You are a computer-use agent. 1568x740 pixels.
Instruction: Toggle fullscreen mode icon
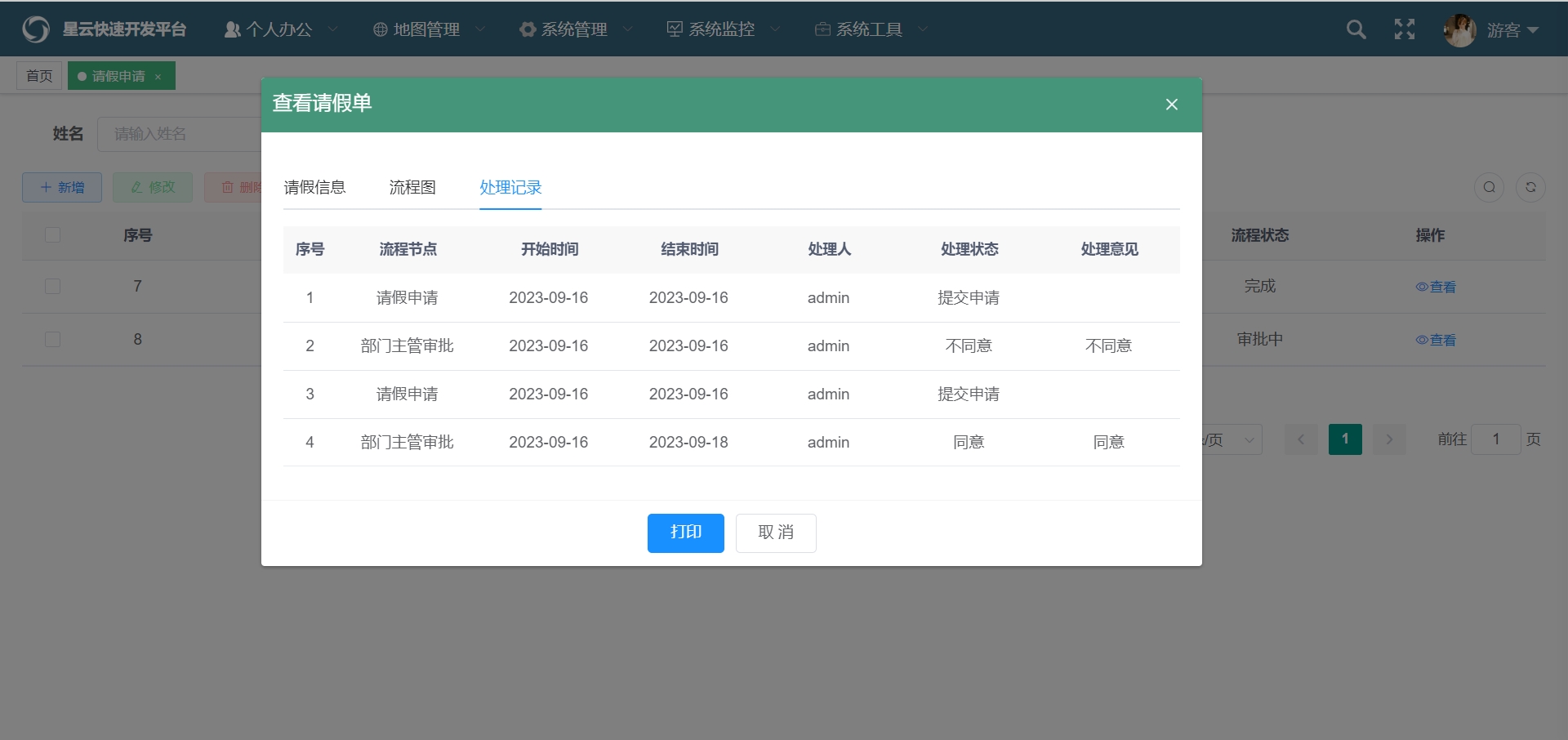(x=1404, y=29)
